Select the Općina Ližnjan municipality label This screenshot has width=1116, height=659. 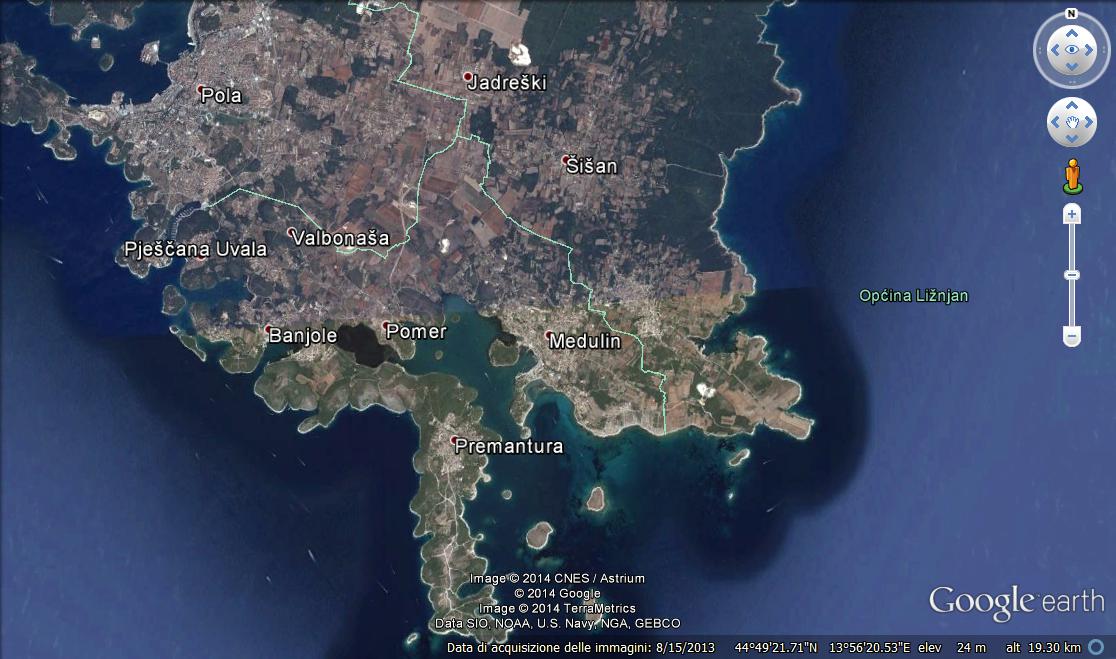[914, 295]
